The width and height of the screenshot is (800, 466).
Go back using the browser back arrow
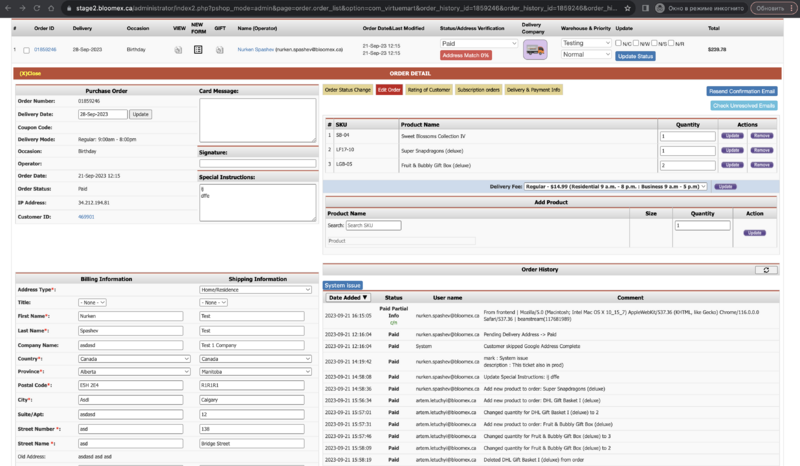click(x=8, y=8)
